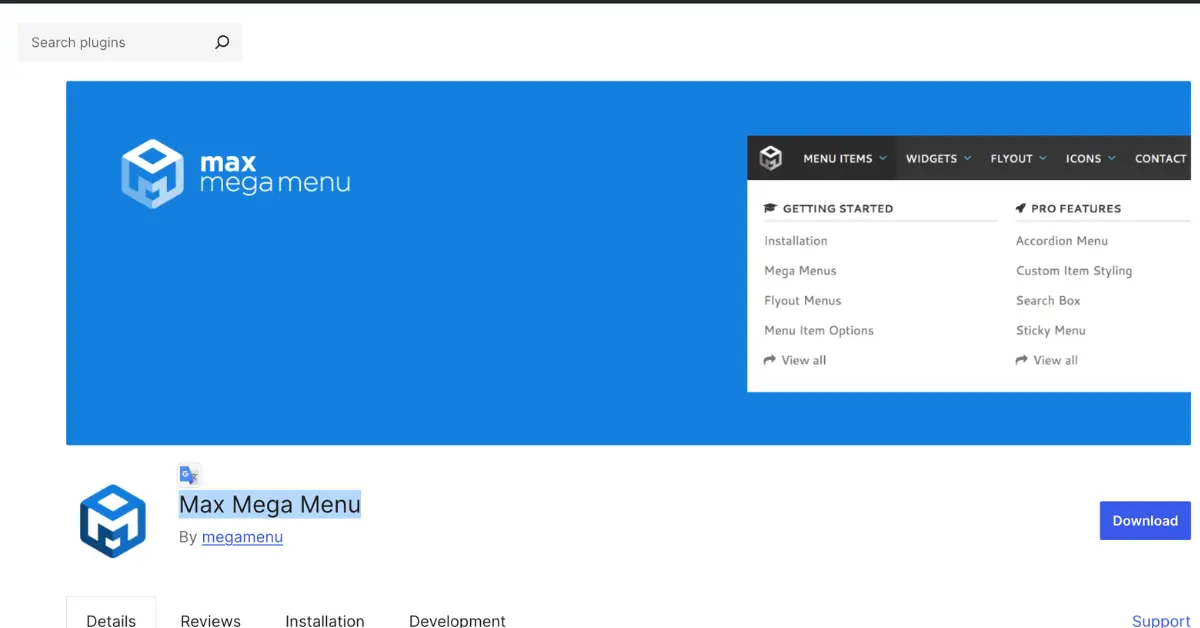
Task: Expand the Widgets dropdown chevron
Action: [967, 158]
